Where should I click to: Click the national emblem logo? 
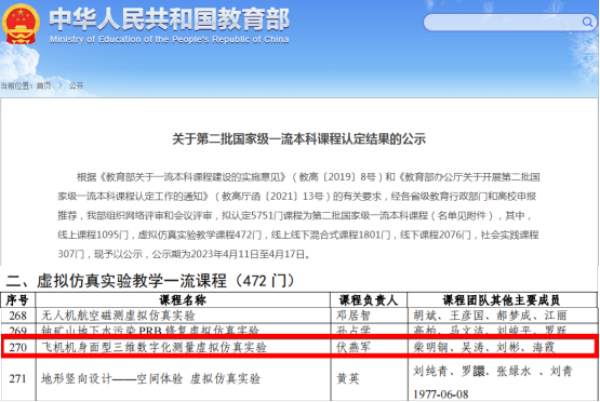point(20,24)
